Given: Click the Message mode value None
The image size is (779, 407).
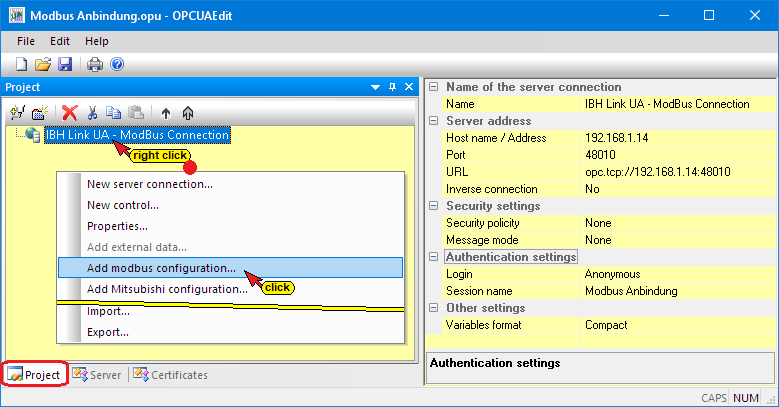Looking at the screenshot, I should [598, 240].
